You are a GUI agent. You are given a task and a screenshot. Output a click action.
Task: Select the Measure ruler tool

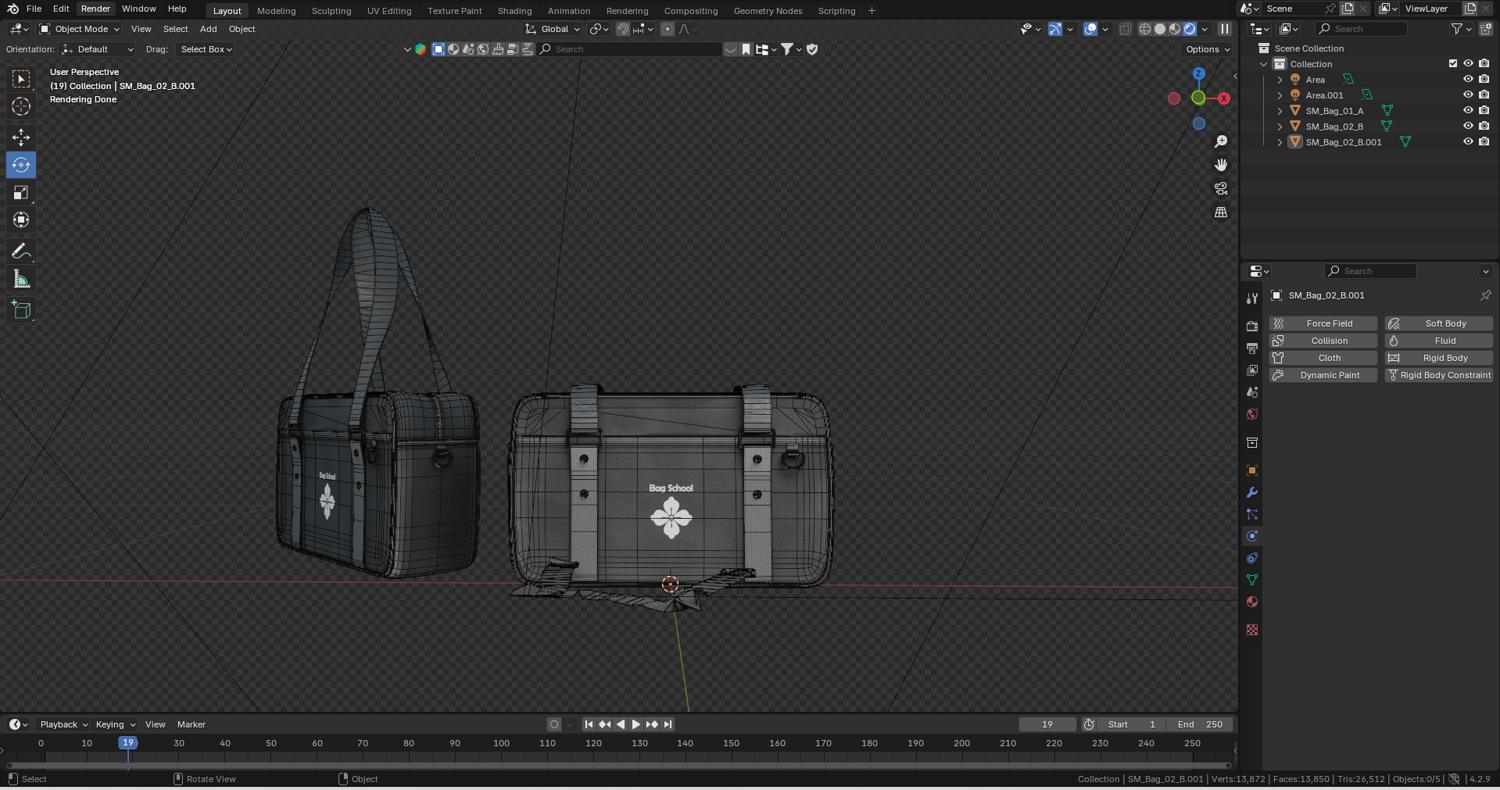(21, 280)
